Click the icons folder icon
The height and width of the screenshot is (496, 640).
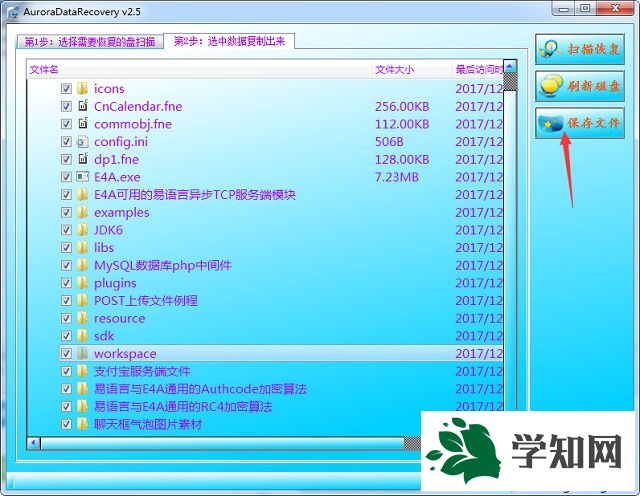click(82, 89)
